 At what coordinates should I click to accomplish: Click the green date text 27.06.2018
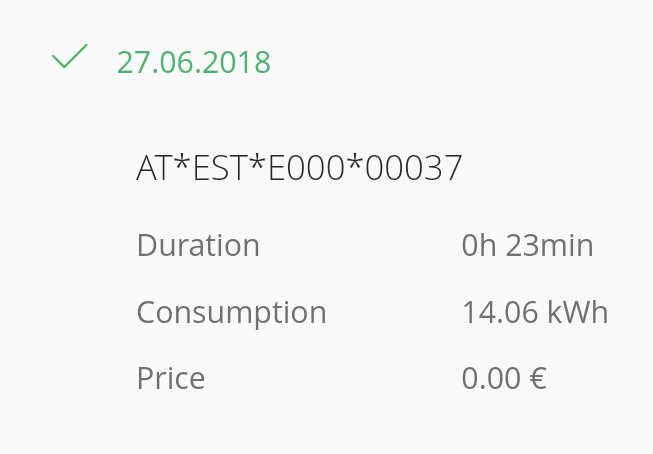(x=193, y=62)
